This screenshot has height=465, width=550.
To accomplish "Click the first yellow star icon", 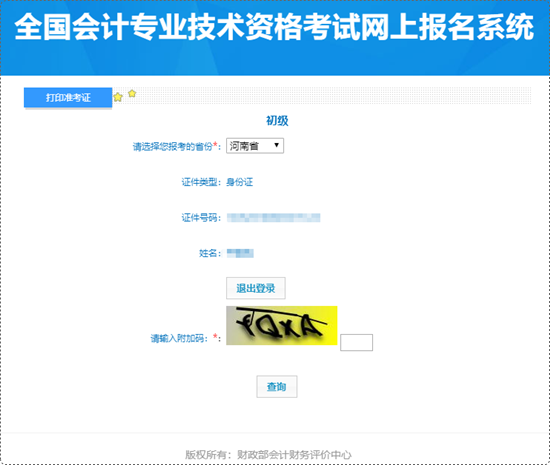I will [x=118, y=97].
